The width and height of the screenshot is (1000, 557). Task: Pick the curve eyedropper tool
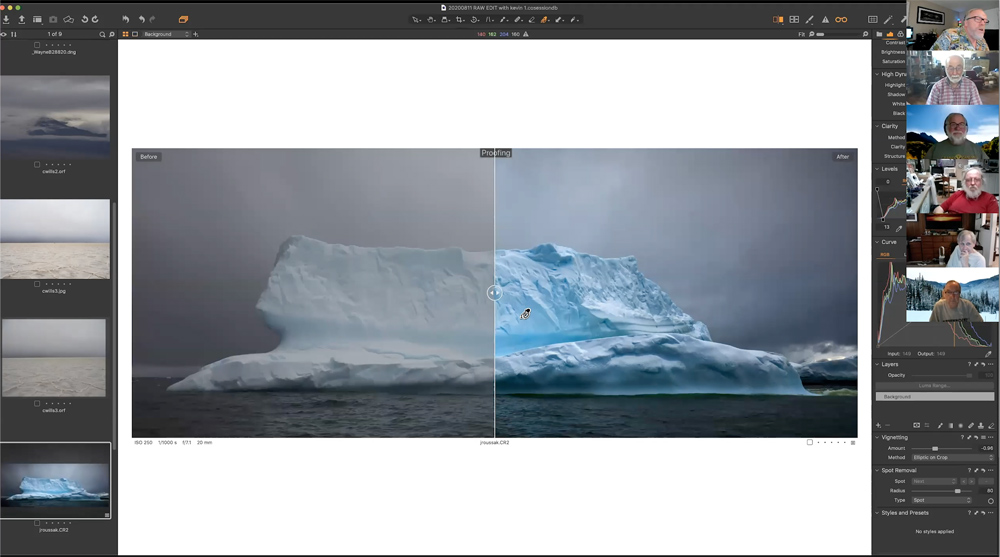[x=988, y=354]
